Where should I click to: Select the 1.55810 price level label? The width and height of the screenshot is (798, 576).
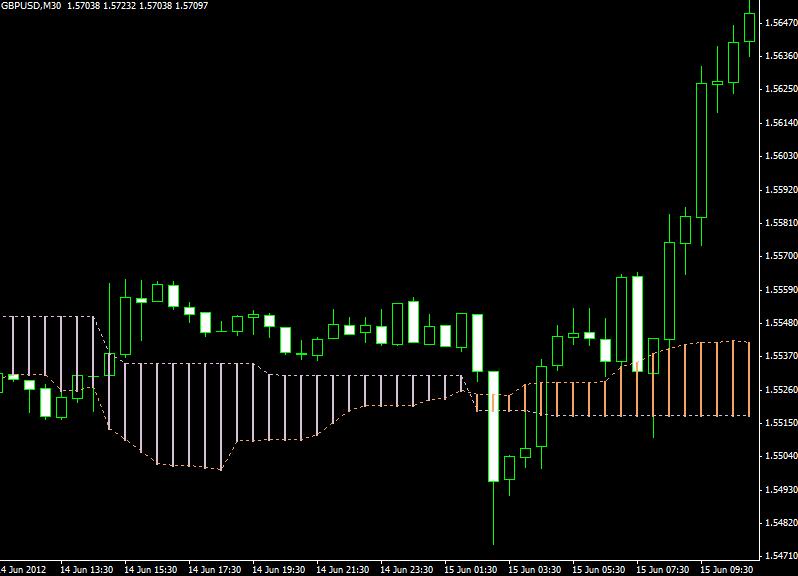pyautogui.click(x=781, y=223)
